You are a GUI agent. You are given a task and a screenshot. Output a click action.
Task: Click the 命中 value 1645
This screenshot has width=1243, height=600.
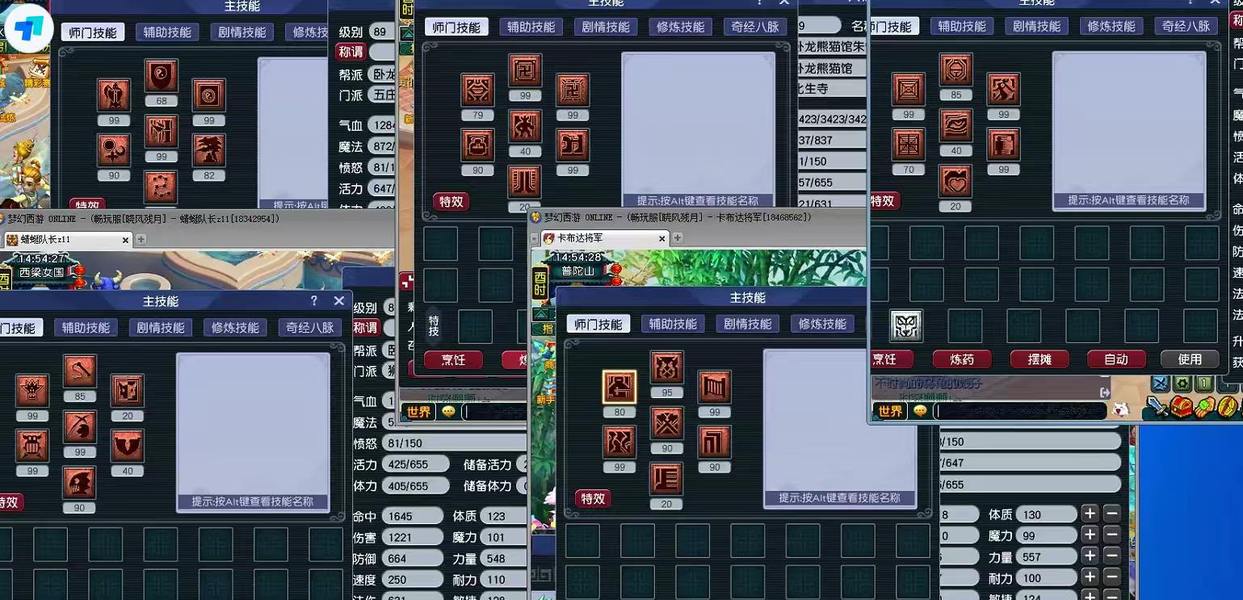[x=411, y=516]
